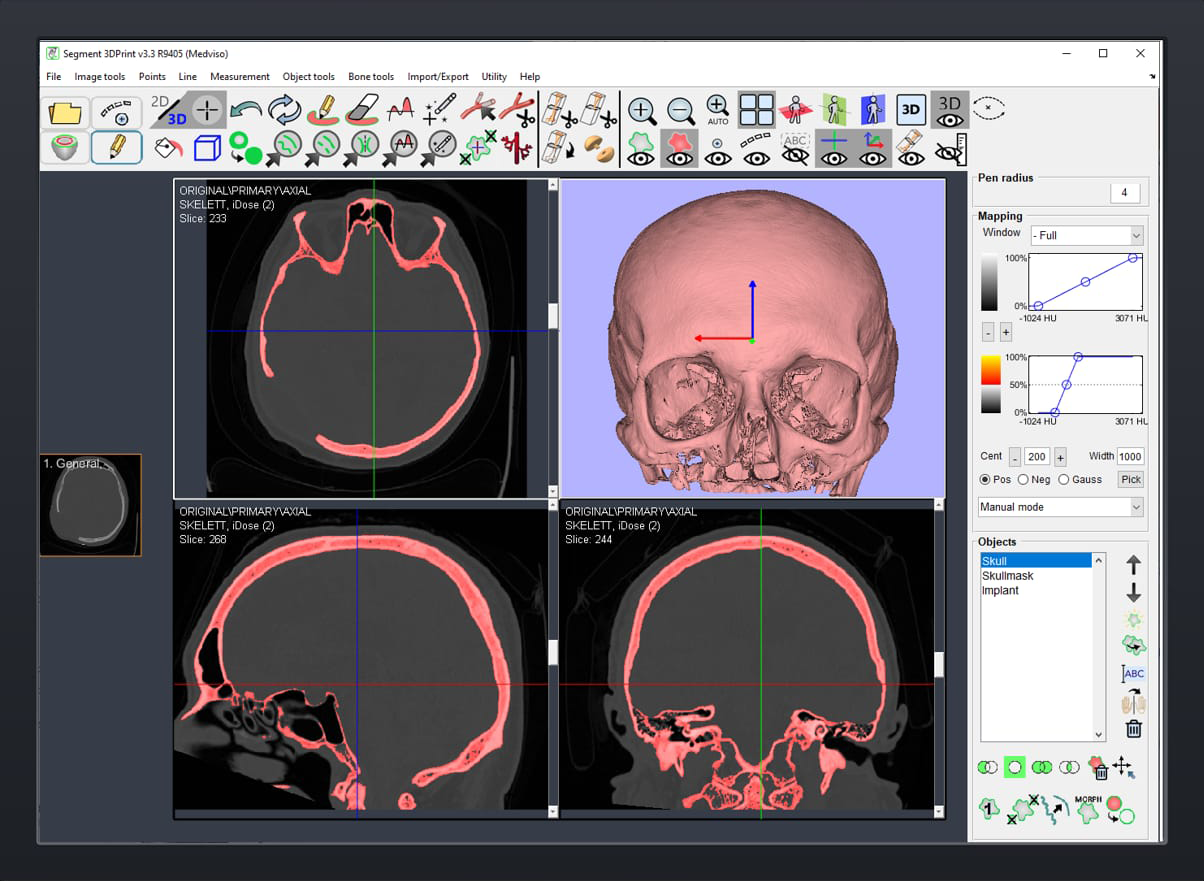Choose the four-panel layout view icon
Viewport: 1204px width, 881px height.
click(x=756, y=110)
